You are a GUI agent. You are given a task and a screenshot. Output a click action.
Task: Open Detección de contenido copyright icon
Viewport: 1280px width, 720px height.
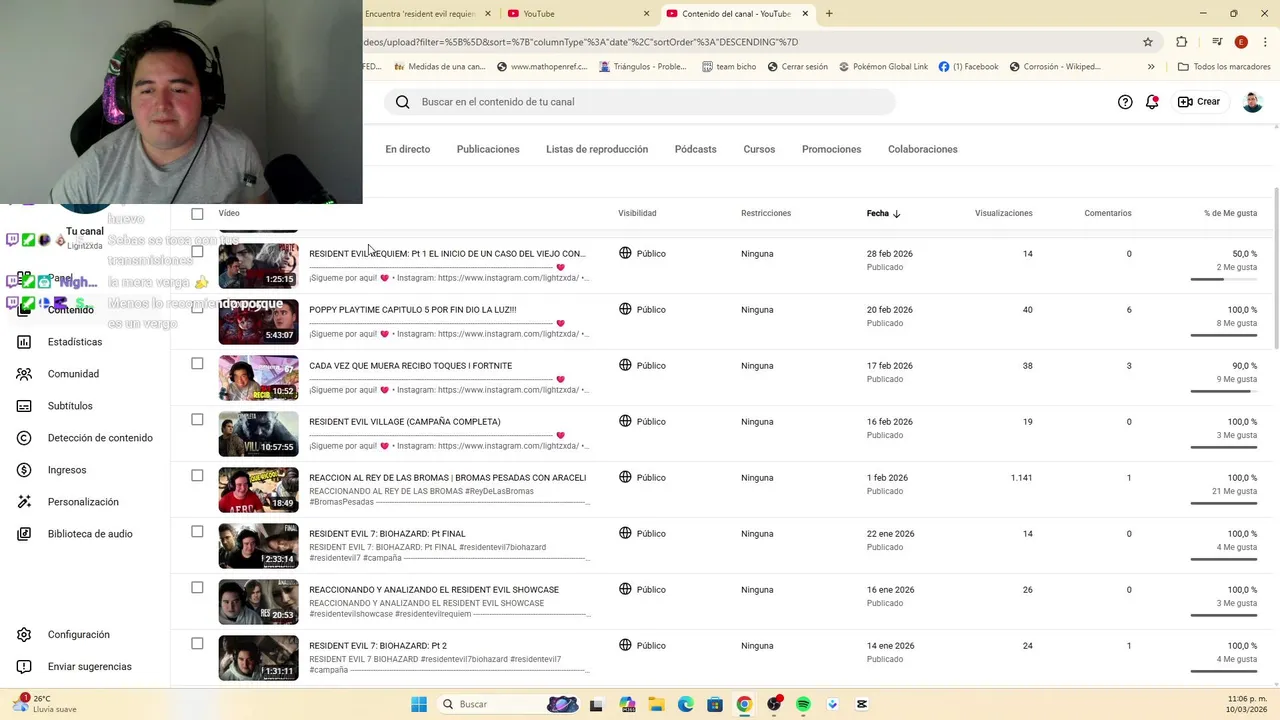click(x=24, y=438)
